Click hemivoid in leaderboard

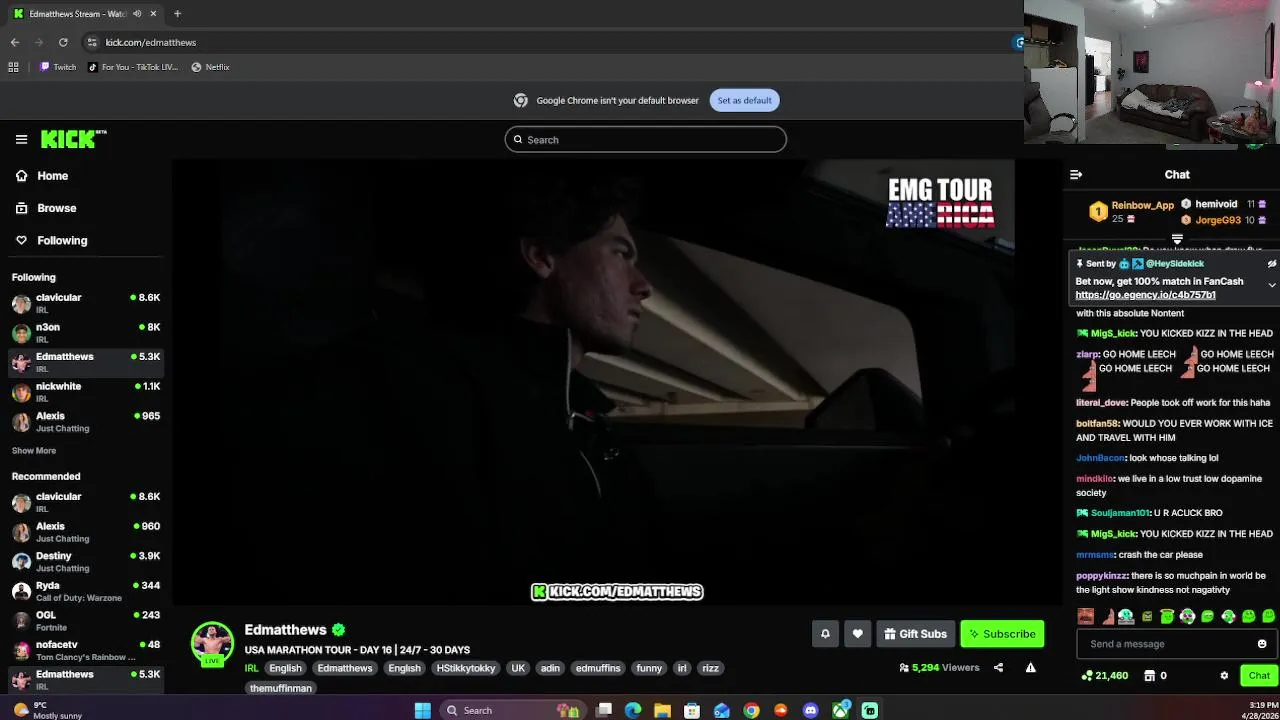[1216, 204]
